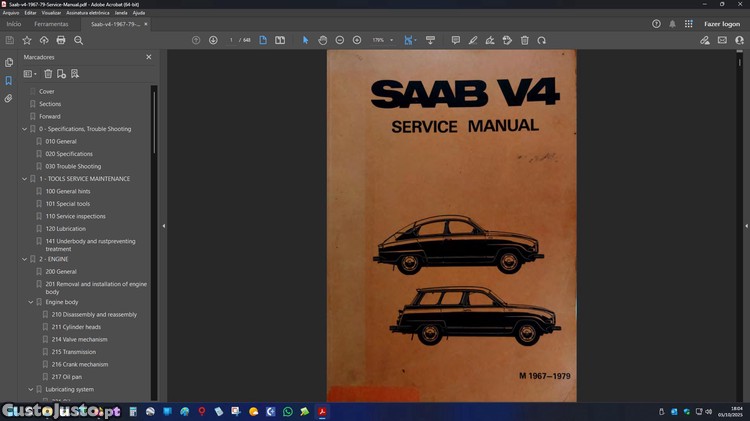The height and width of the screenshot is (421, 750).
Task: Click the page number input field
Action: (231, 40)
